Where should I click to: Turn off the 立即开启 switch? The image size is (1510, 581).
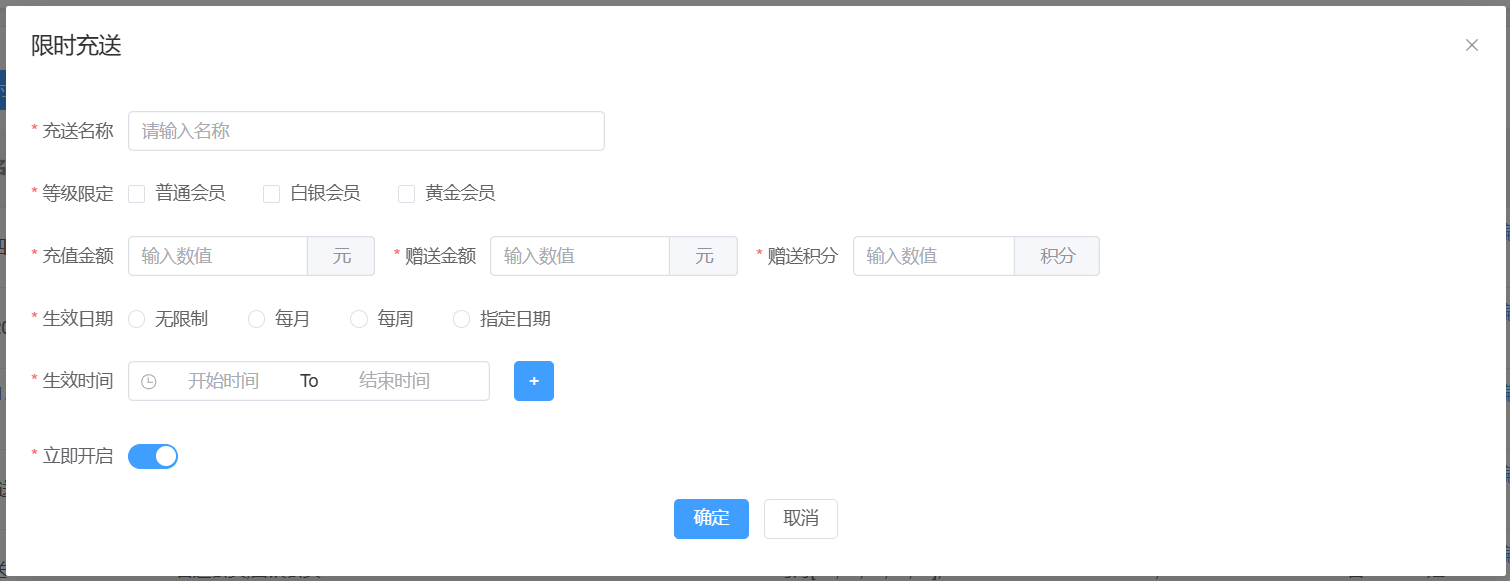pyautogui.click(x=153, y=456)
